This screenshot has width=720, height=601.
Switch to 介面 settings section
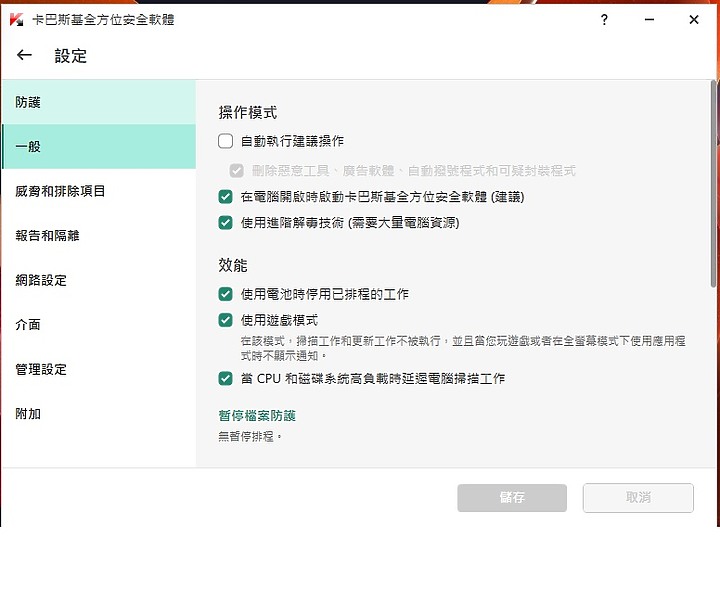point(99,325)
